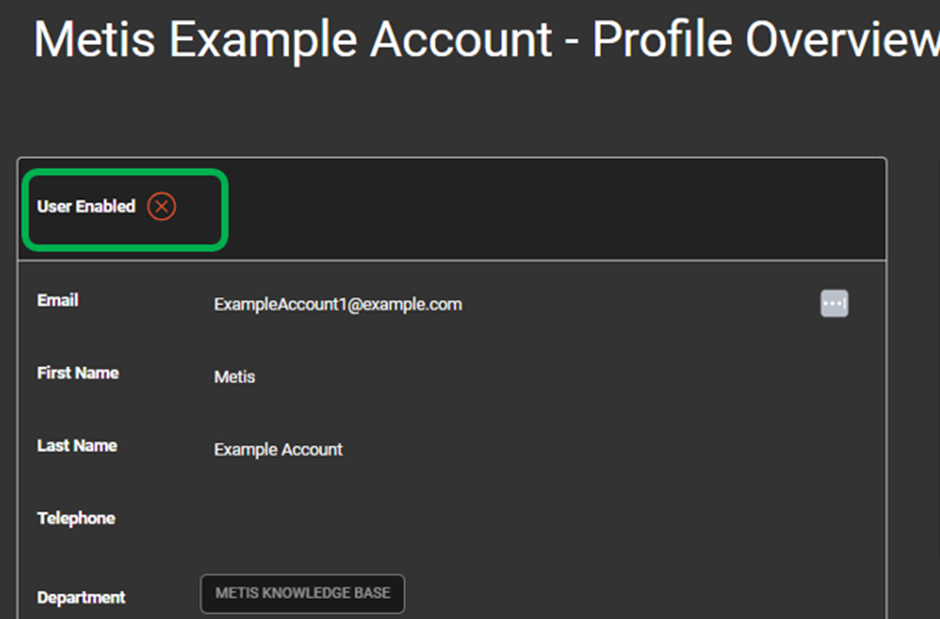Click the empty dark strip right of User Enabled

556,209
